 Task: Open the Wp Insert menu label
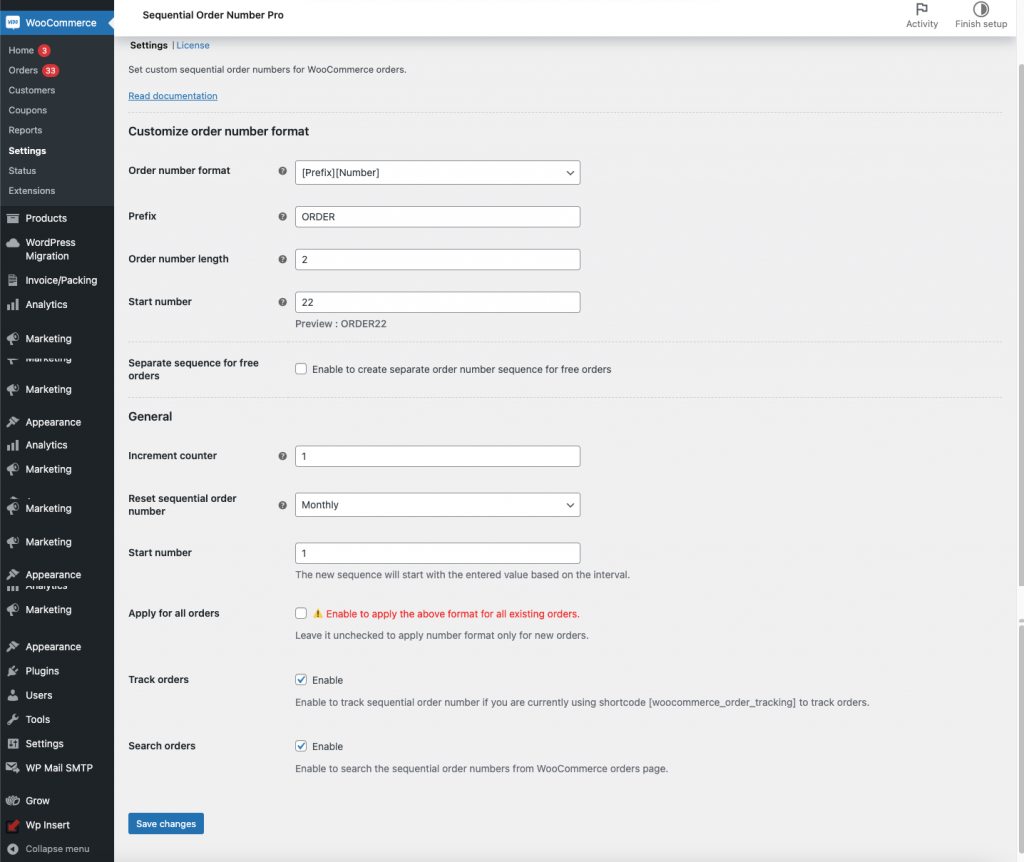coord(48,825)
